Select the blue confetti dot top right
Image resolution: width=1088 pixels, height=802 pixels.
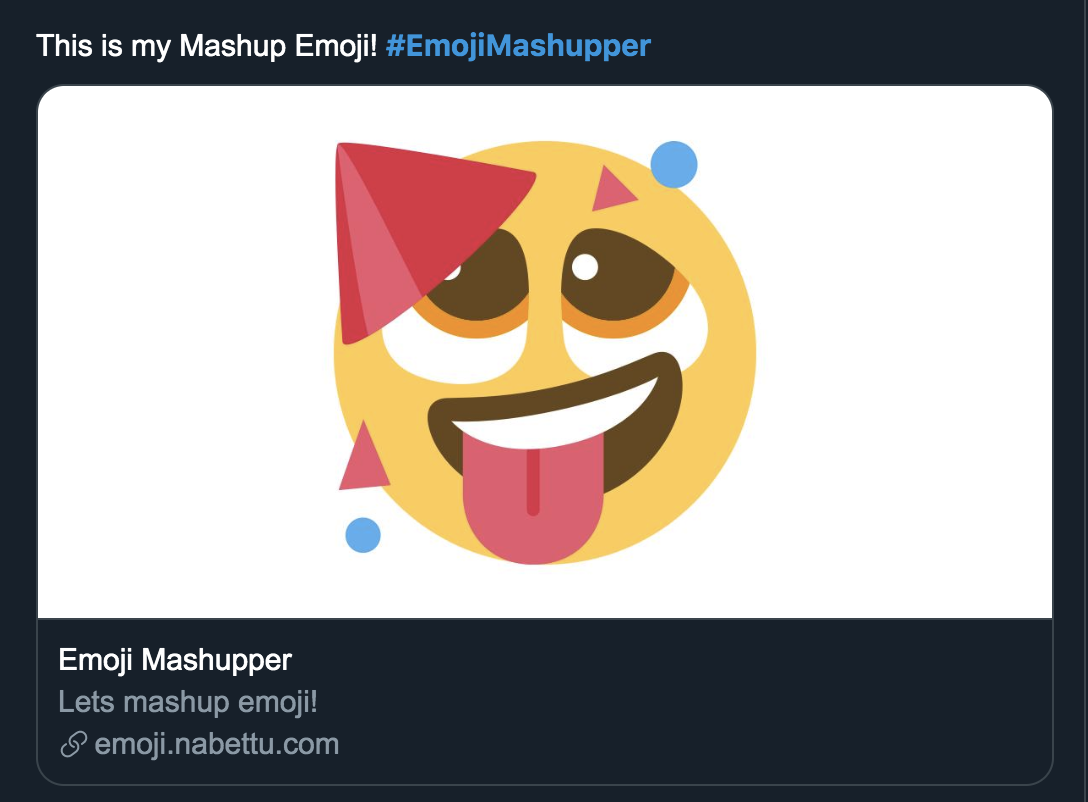point(672,162)
